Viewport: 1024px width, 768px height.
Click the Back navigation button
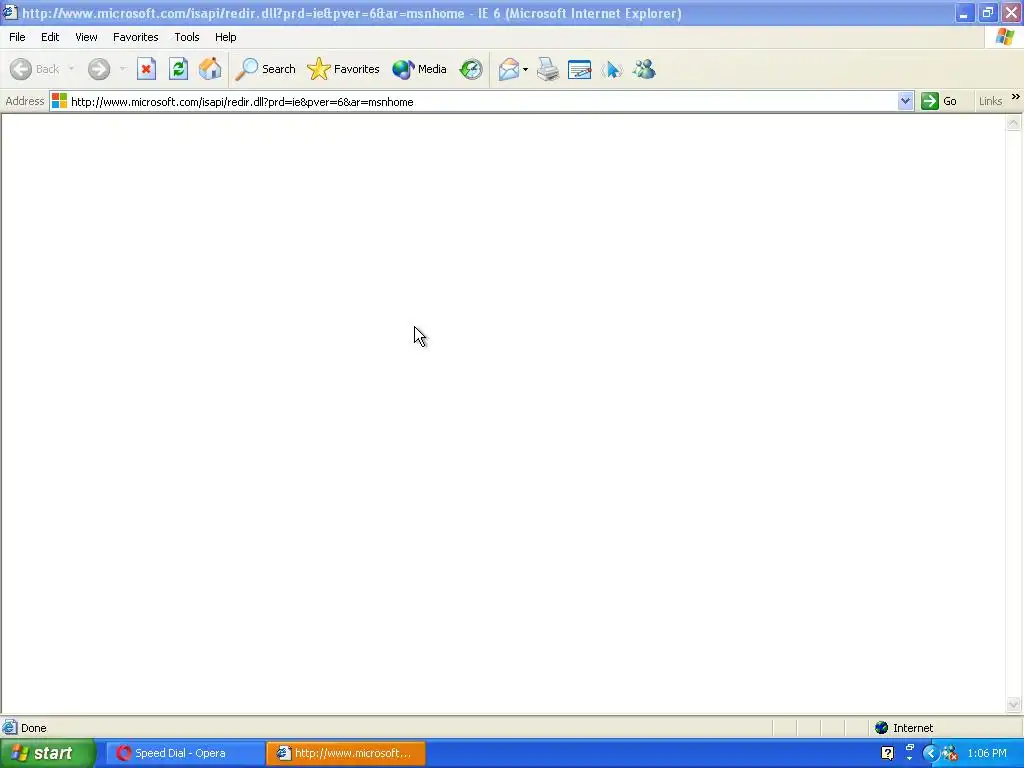tap(35, 69)
